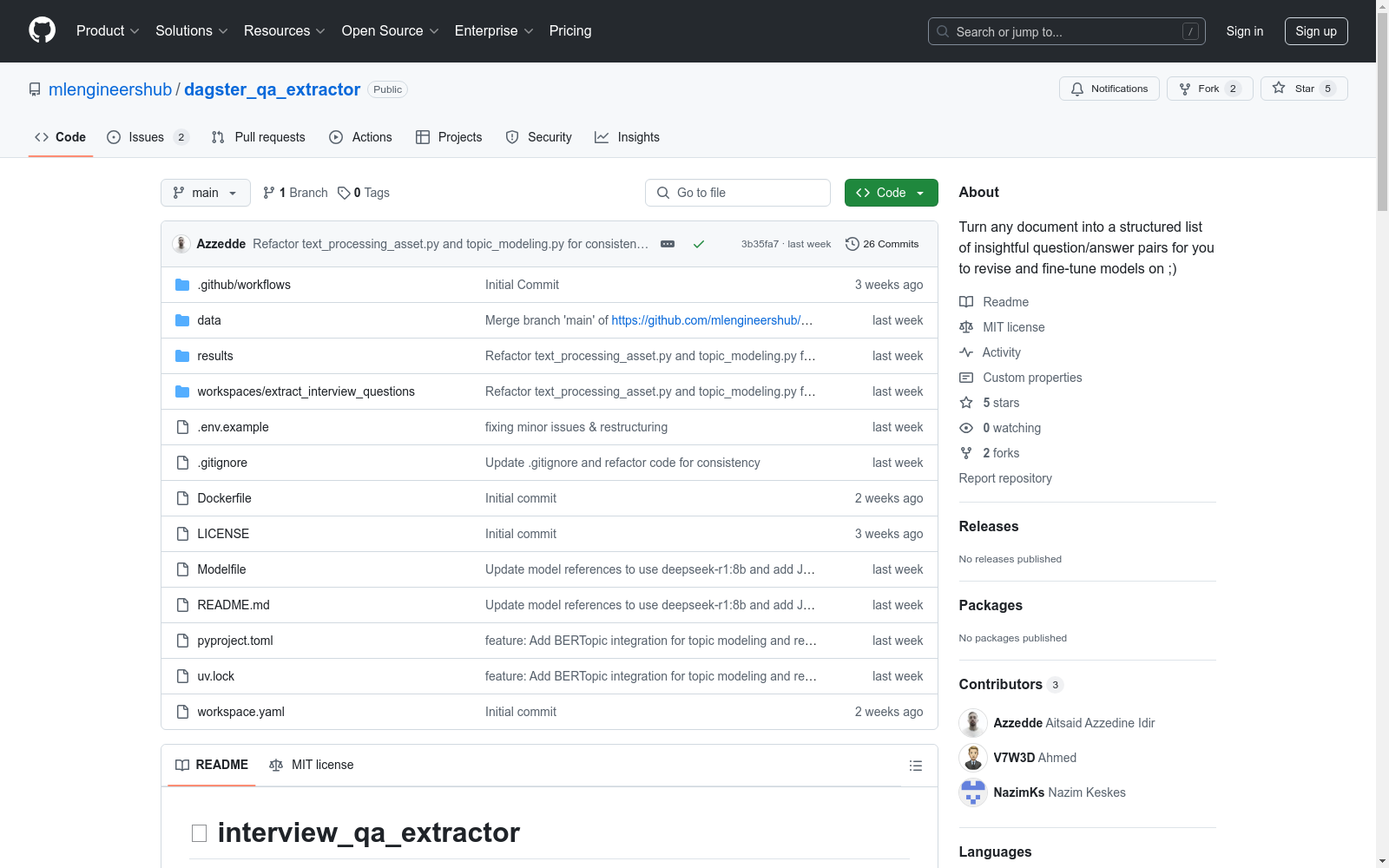The height and width of the screenshot is (868, 1389).
Task: Go to the Pricing page
Action: [x=570, y=30]
